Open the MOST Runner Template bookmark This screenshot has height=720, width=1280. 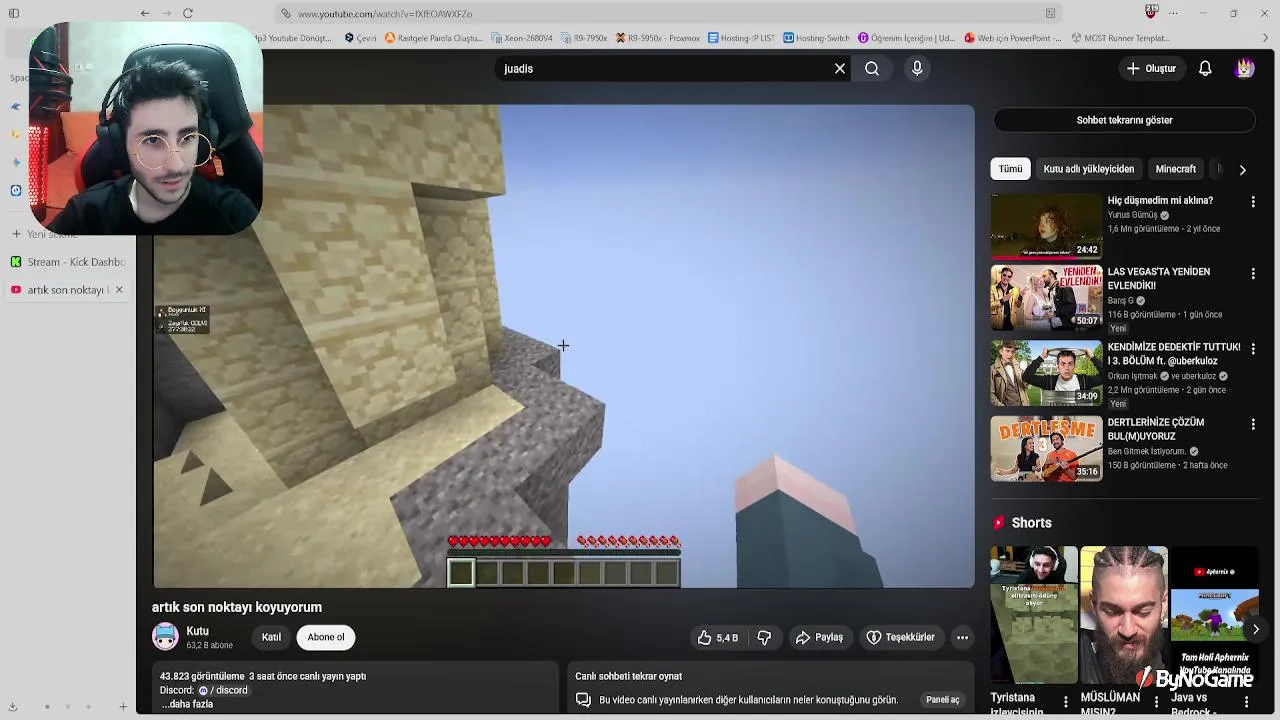(1120, 38)
